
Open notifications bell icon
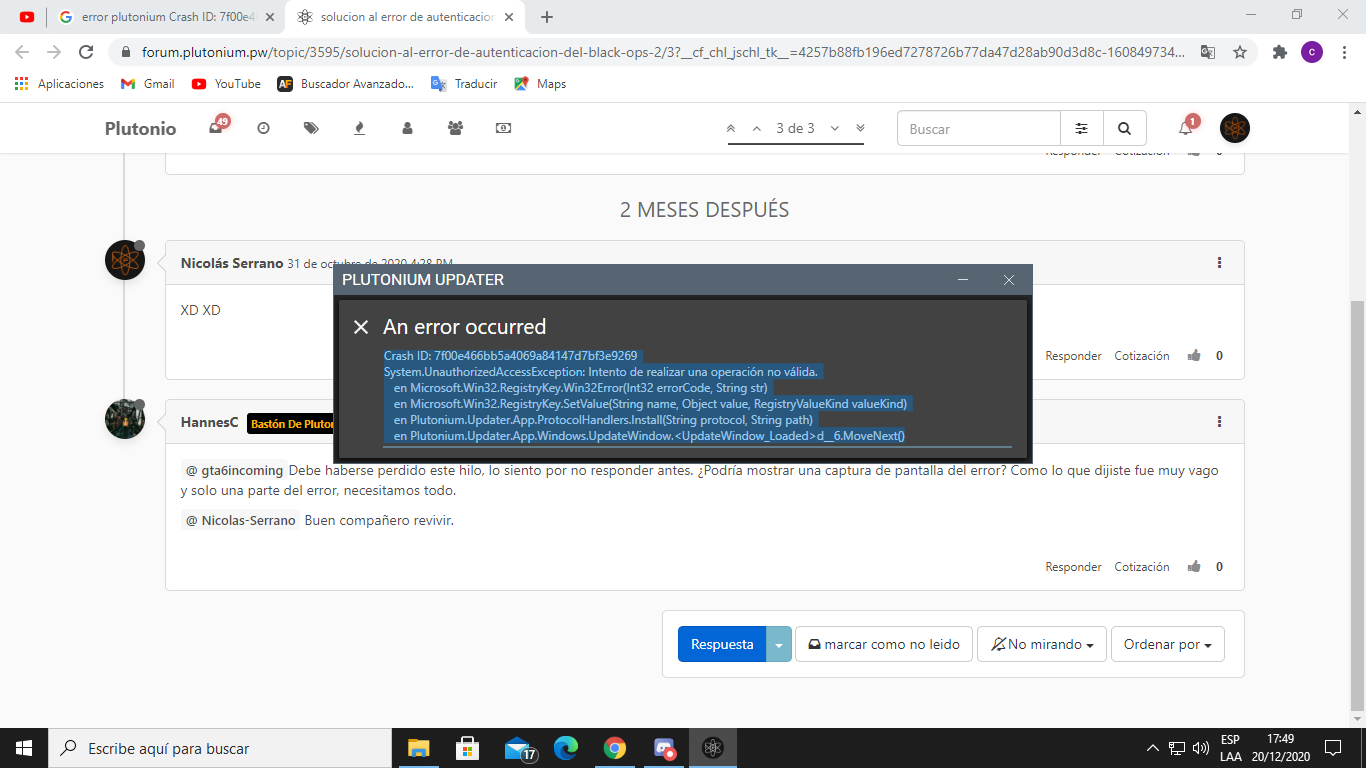coord(1186,127)
